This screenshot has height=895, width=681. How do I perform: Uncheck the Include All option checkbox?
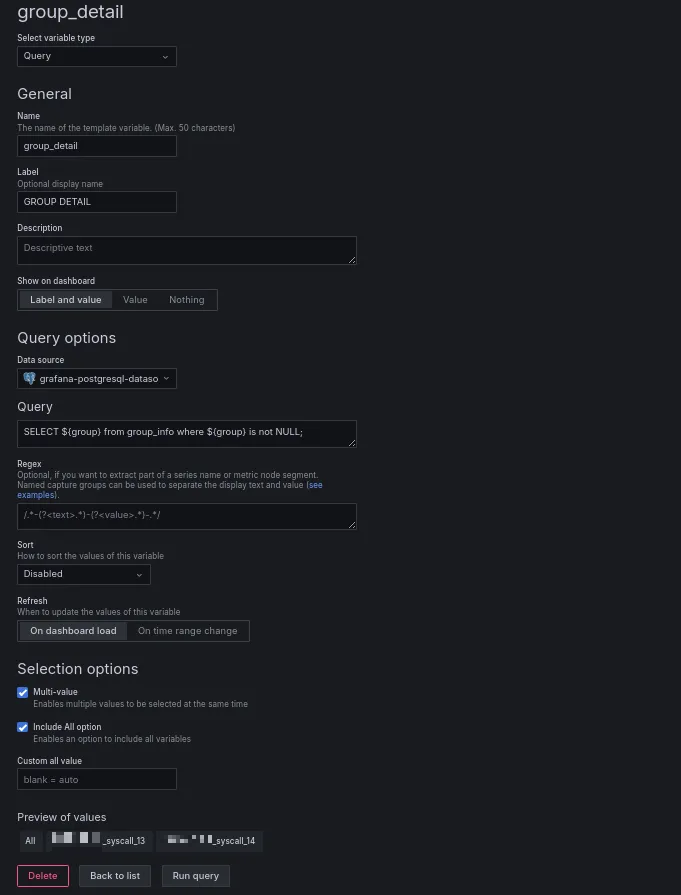coord(23,727)
